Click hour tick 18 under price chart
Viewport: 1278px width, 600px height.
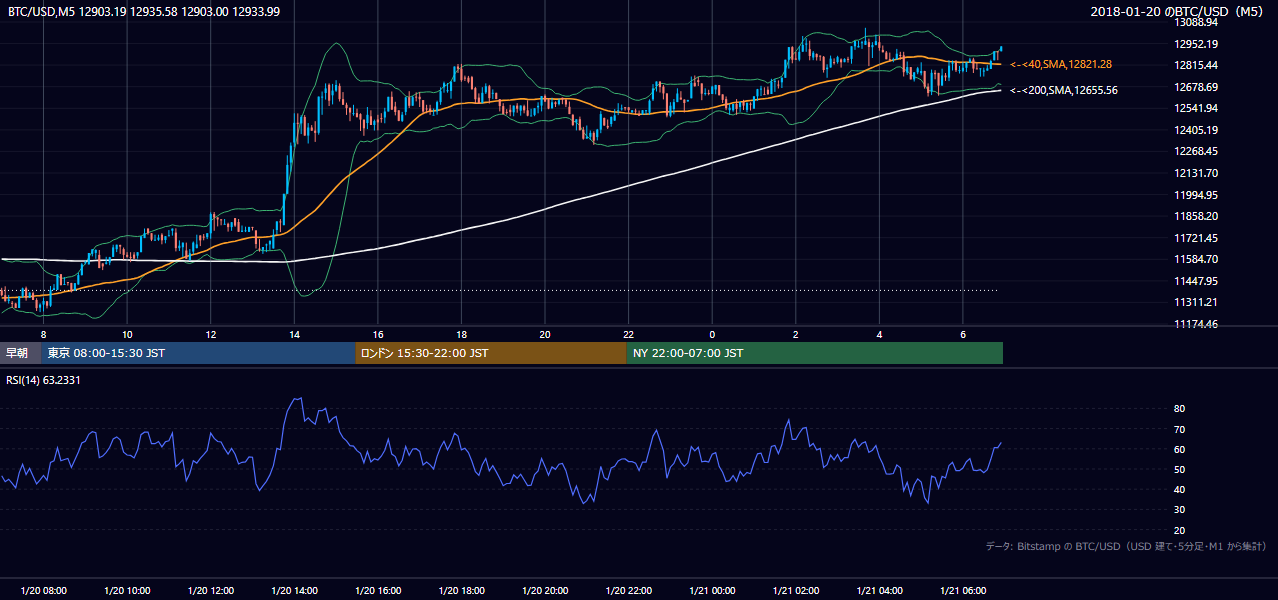coord(461,334)
